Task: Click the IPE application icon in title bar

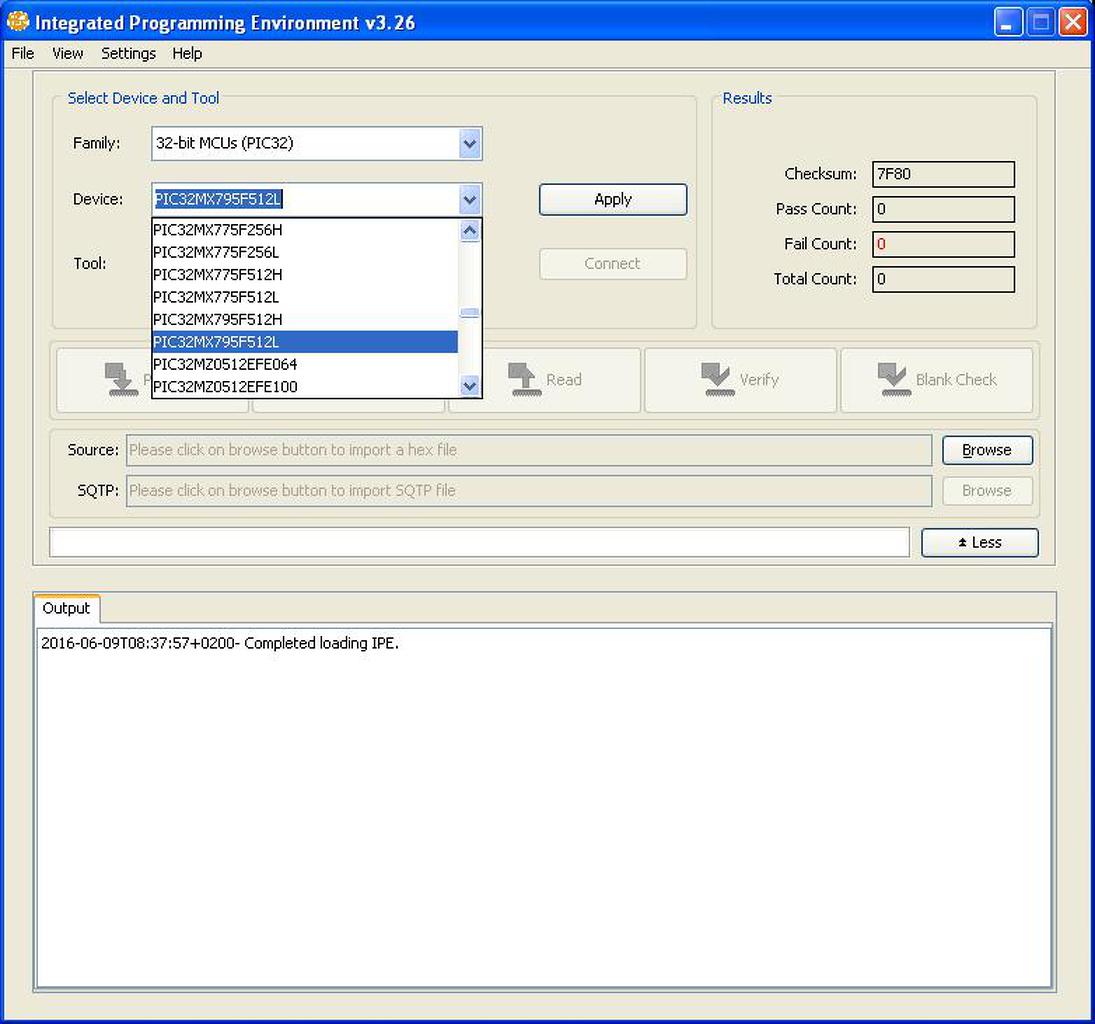Action: coord(17,22)
